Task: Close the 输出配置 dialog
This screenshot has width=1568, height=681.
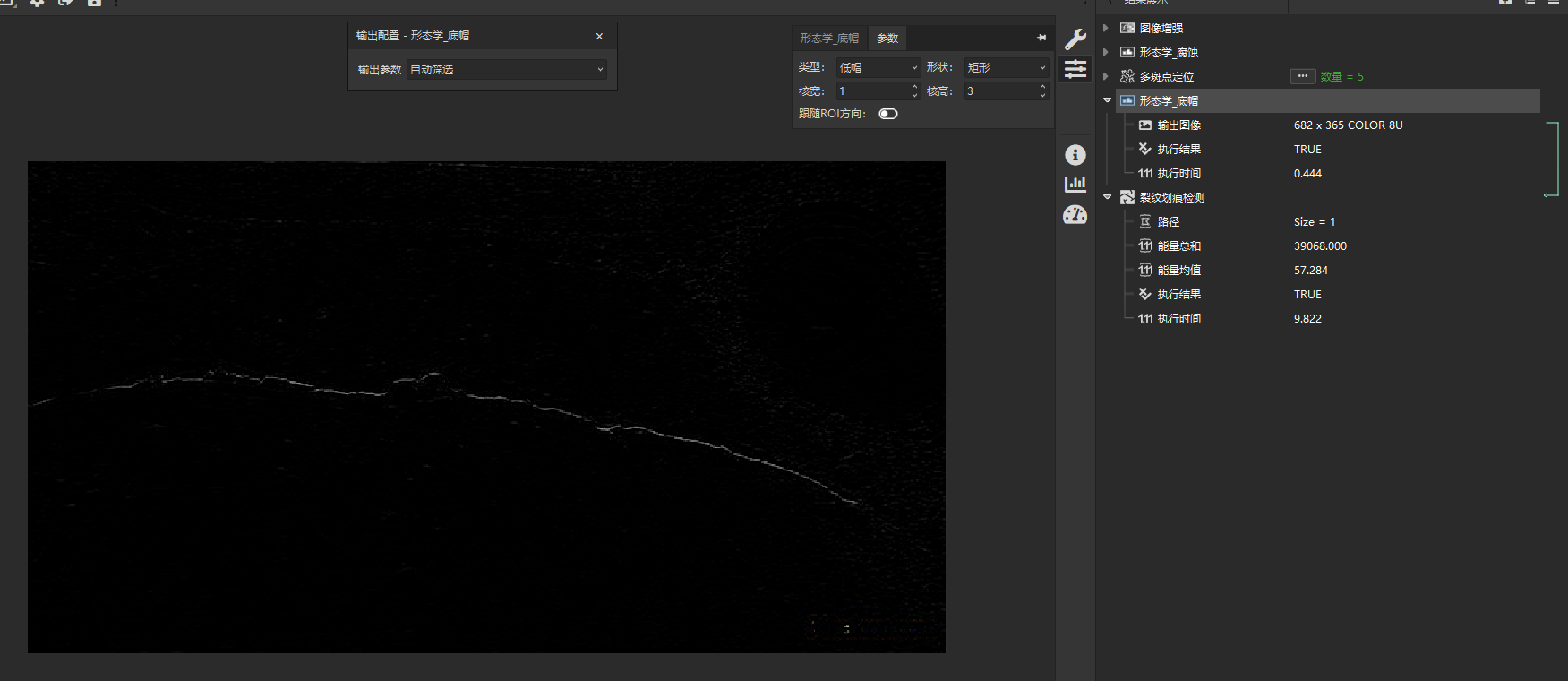Action: pos(599,37)
